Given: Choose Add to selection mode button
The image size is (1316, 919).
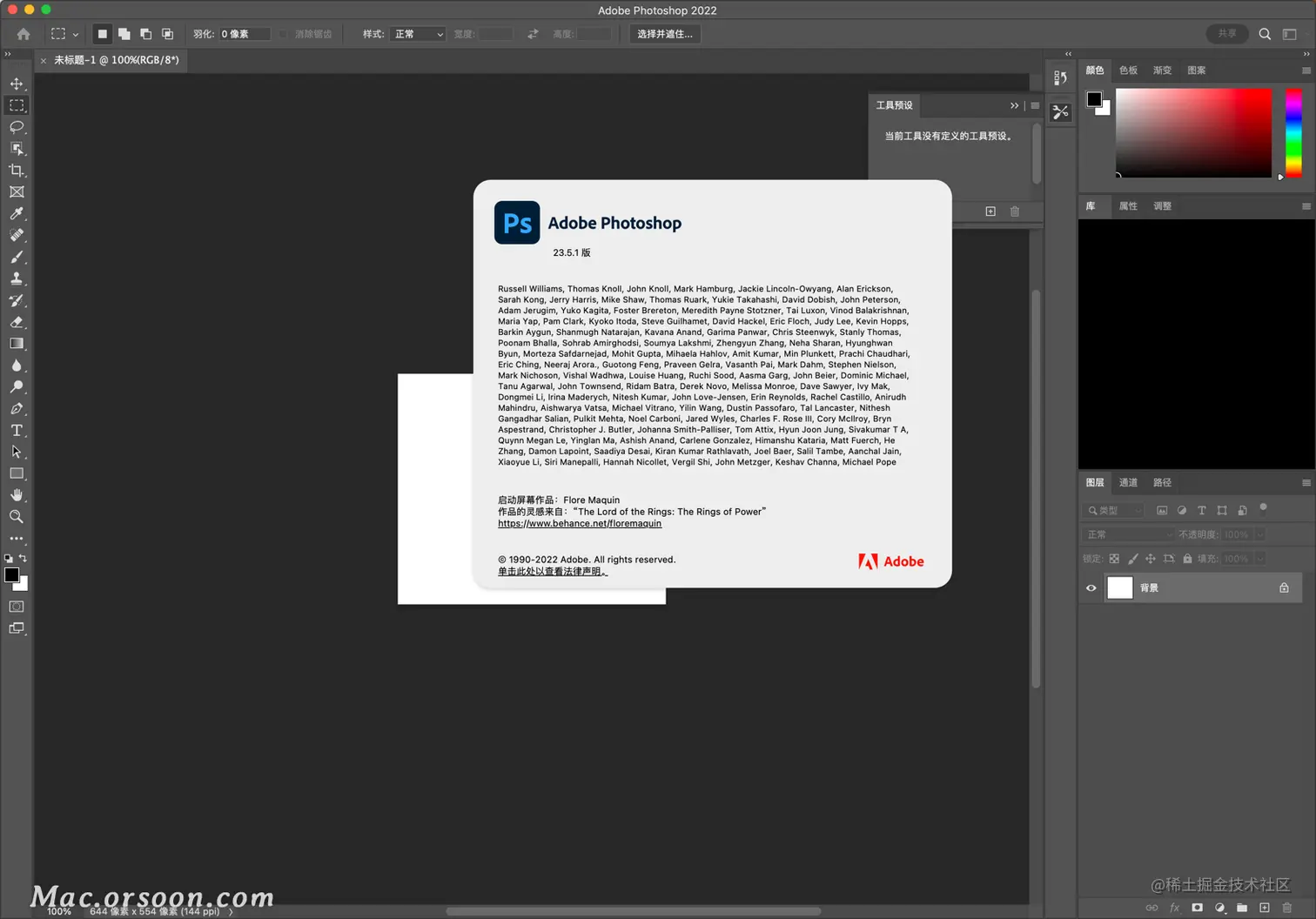Looking at the screenshot, I should click(x=124, y=34).
